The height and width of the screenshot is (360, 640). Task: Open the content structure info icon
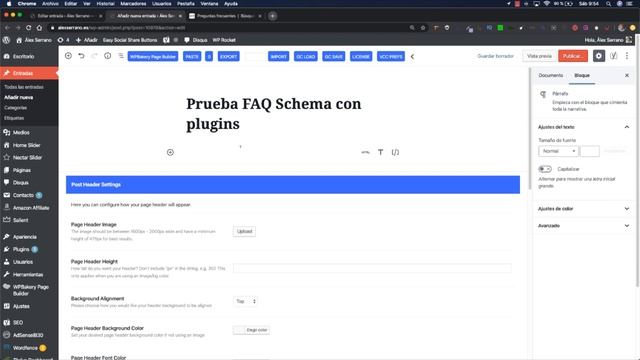(x=107, y=56)
